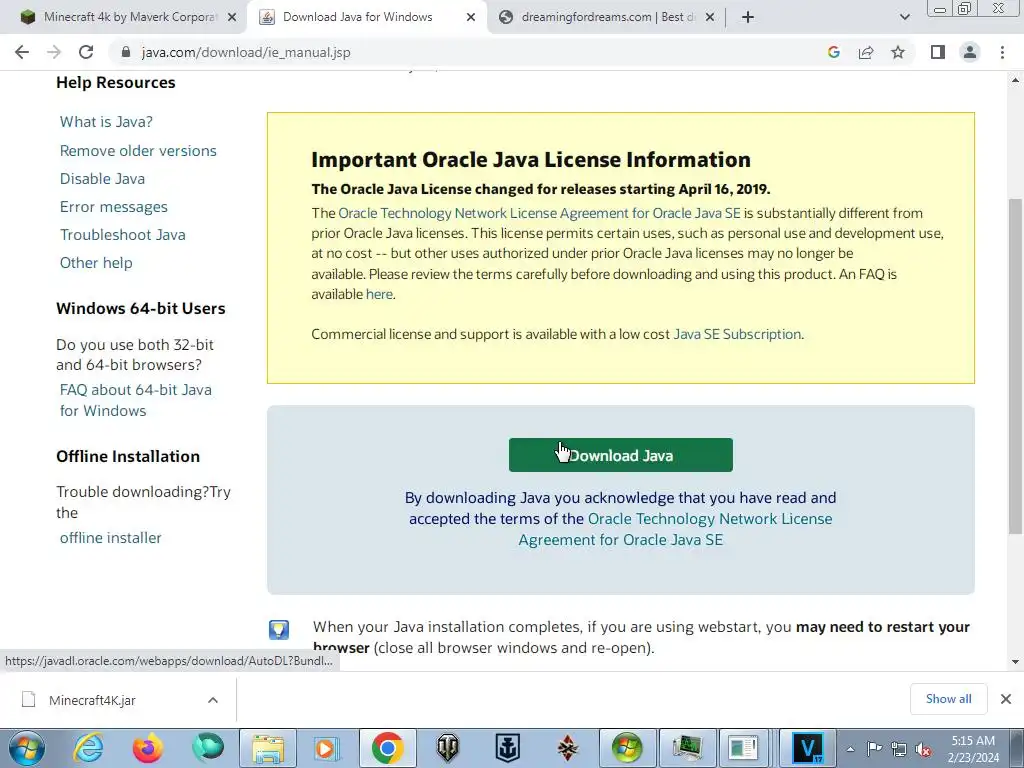Go back using the browser back arrow
This screenshot has width=1024, height=768.
tap(22, 52)
